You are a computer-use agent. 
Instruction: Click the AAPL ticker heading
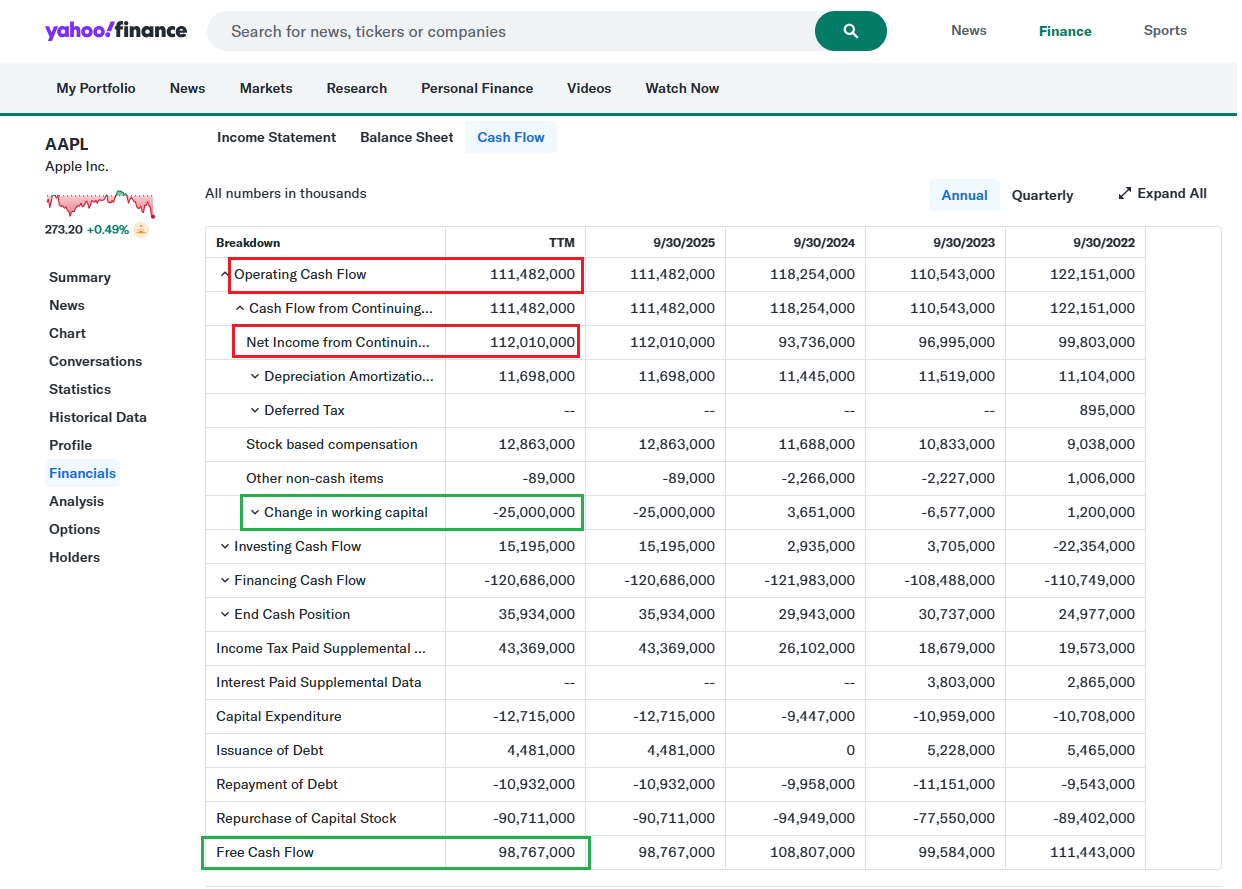pos(67,145)
